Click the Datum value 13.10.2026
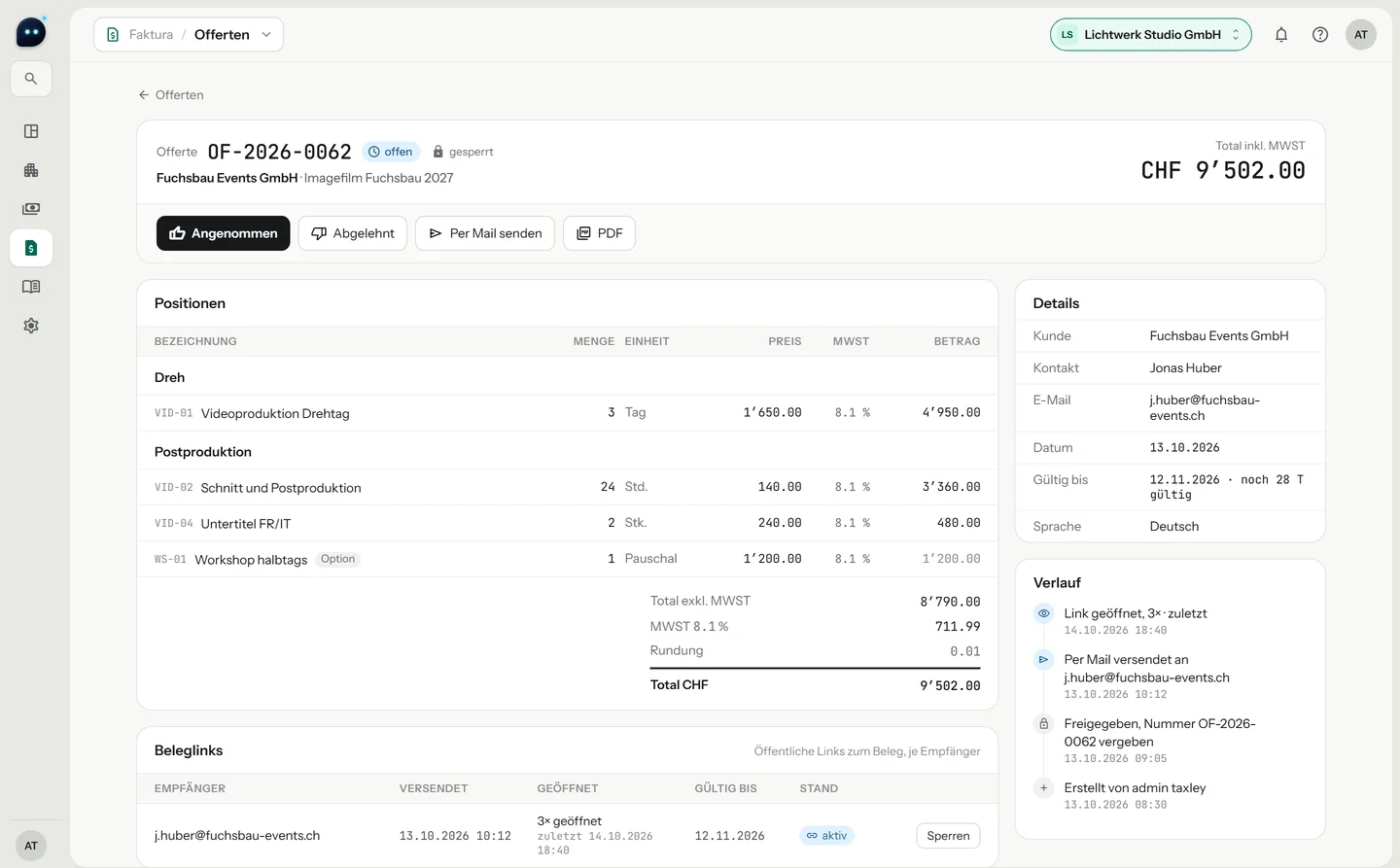The height and width of the screenshot is (868, 1400). pyautogui.click(x=1184, y=448)
